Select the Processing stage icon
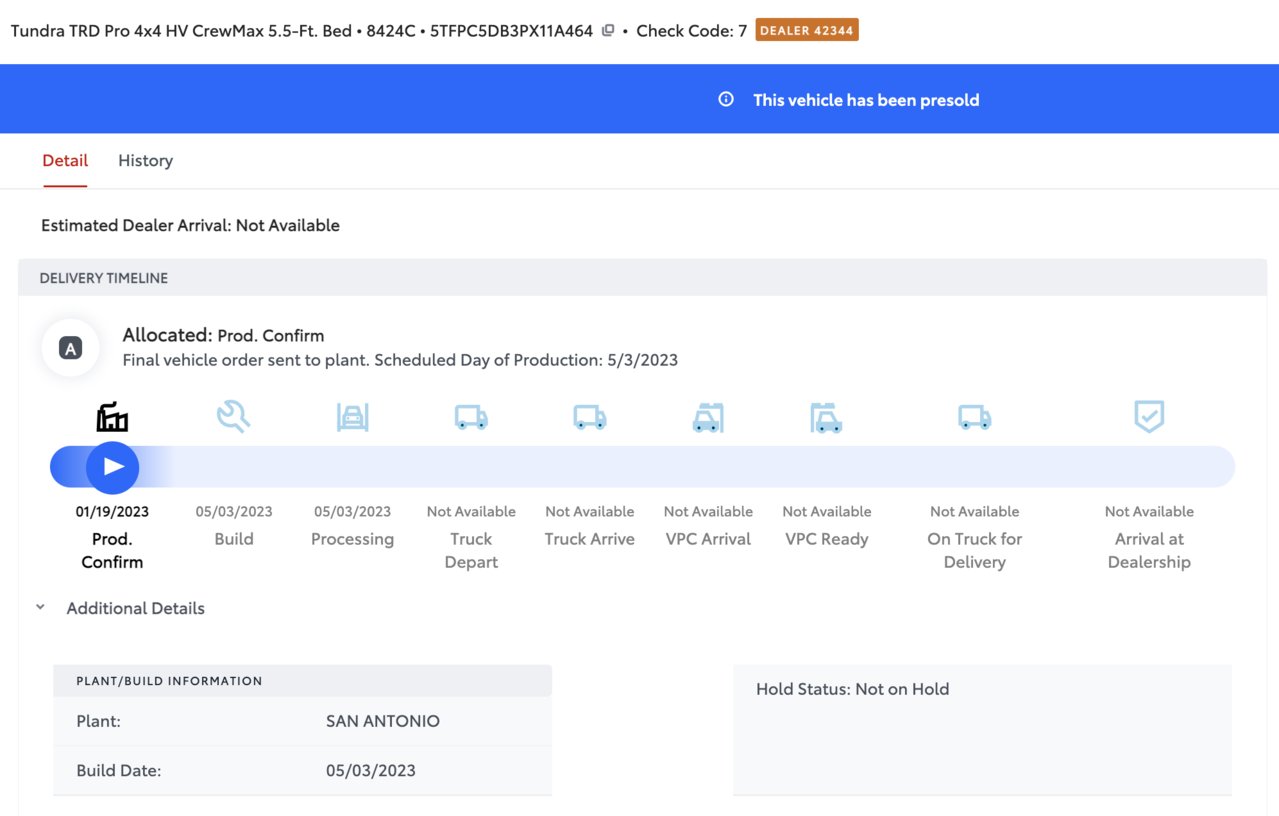The image size is (1279, 816). pos(352,417)
